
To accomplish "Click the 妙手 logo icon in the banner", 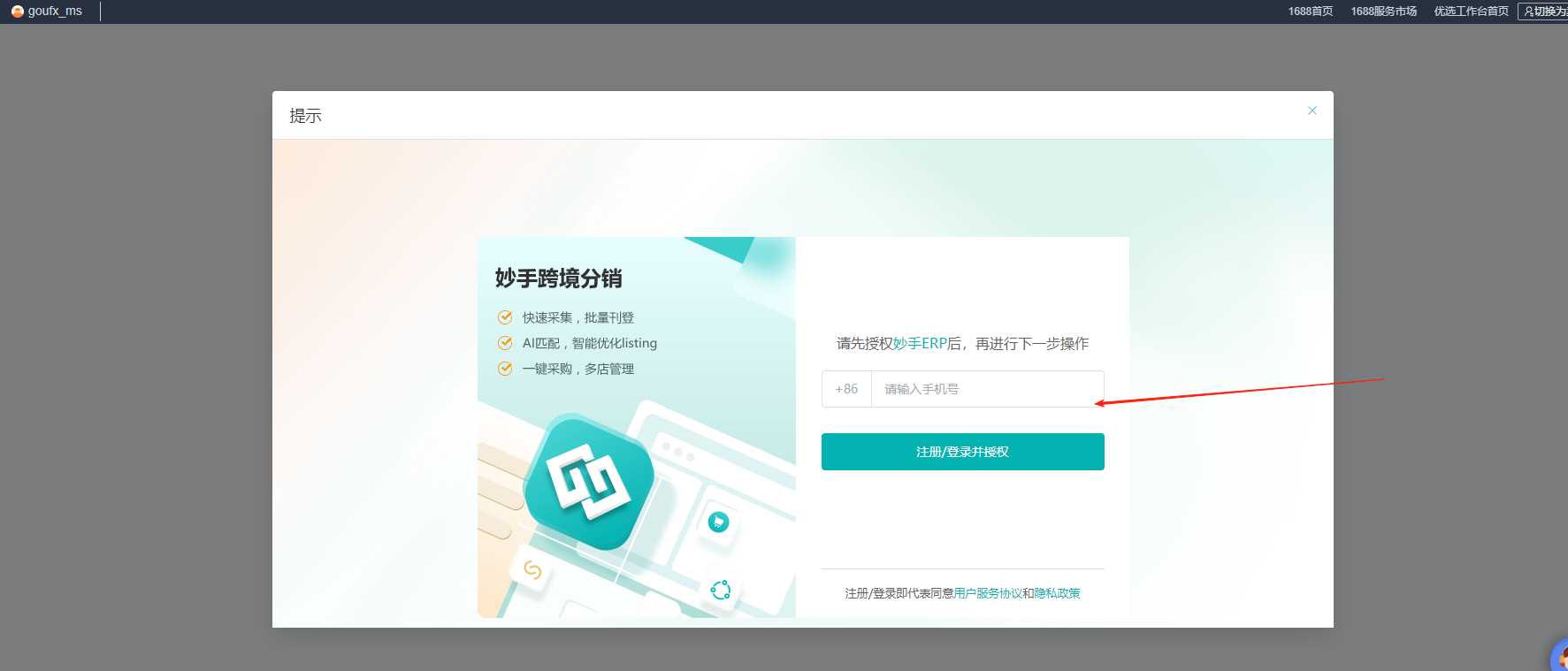I will click(589, 482).
